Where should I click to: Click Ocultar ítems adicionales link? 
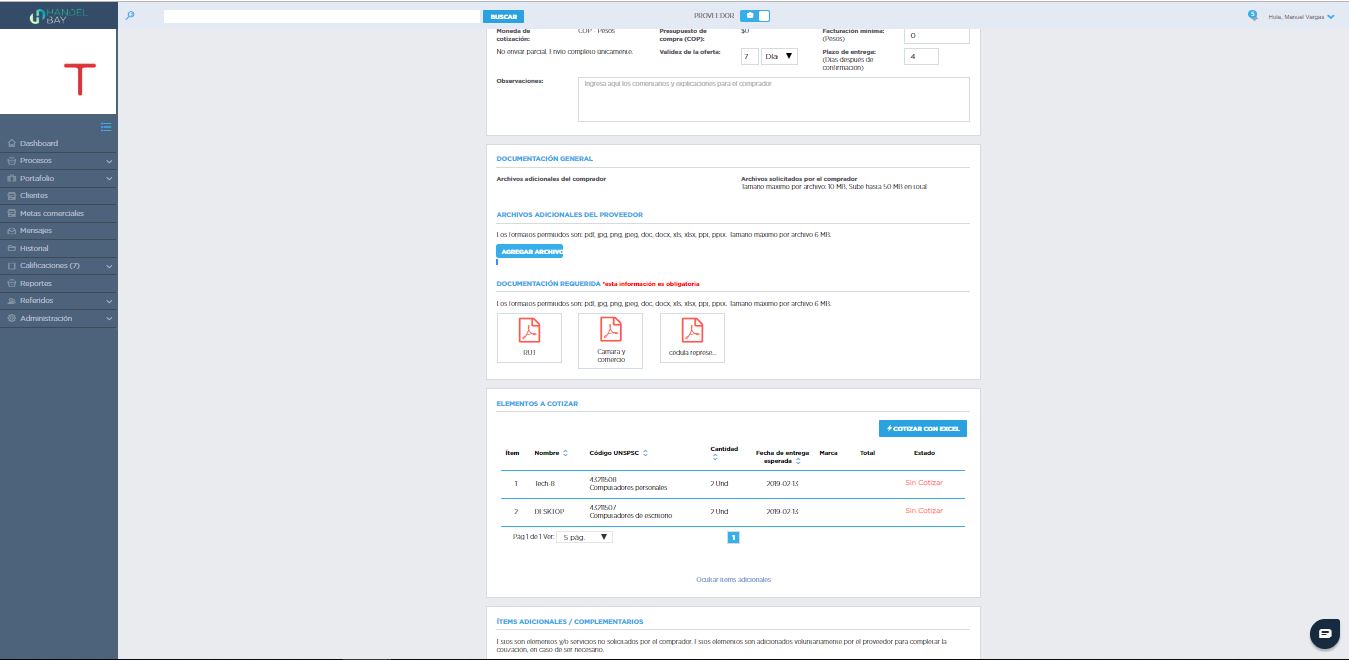733,579
